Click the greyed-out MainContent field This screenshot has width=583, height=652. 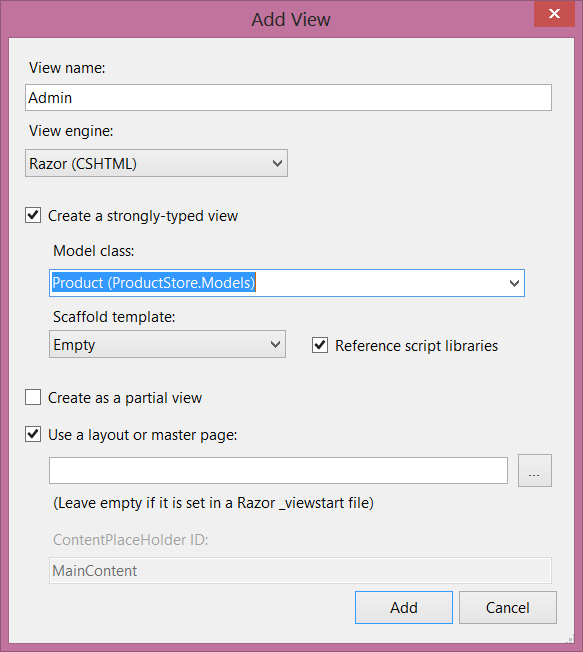[300, 570]
